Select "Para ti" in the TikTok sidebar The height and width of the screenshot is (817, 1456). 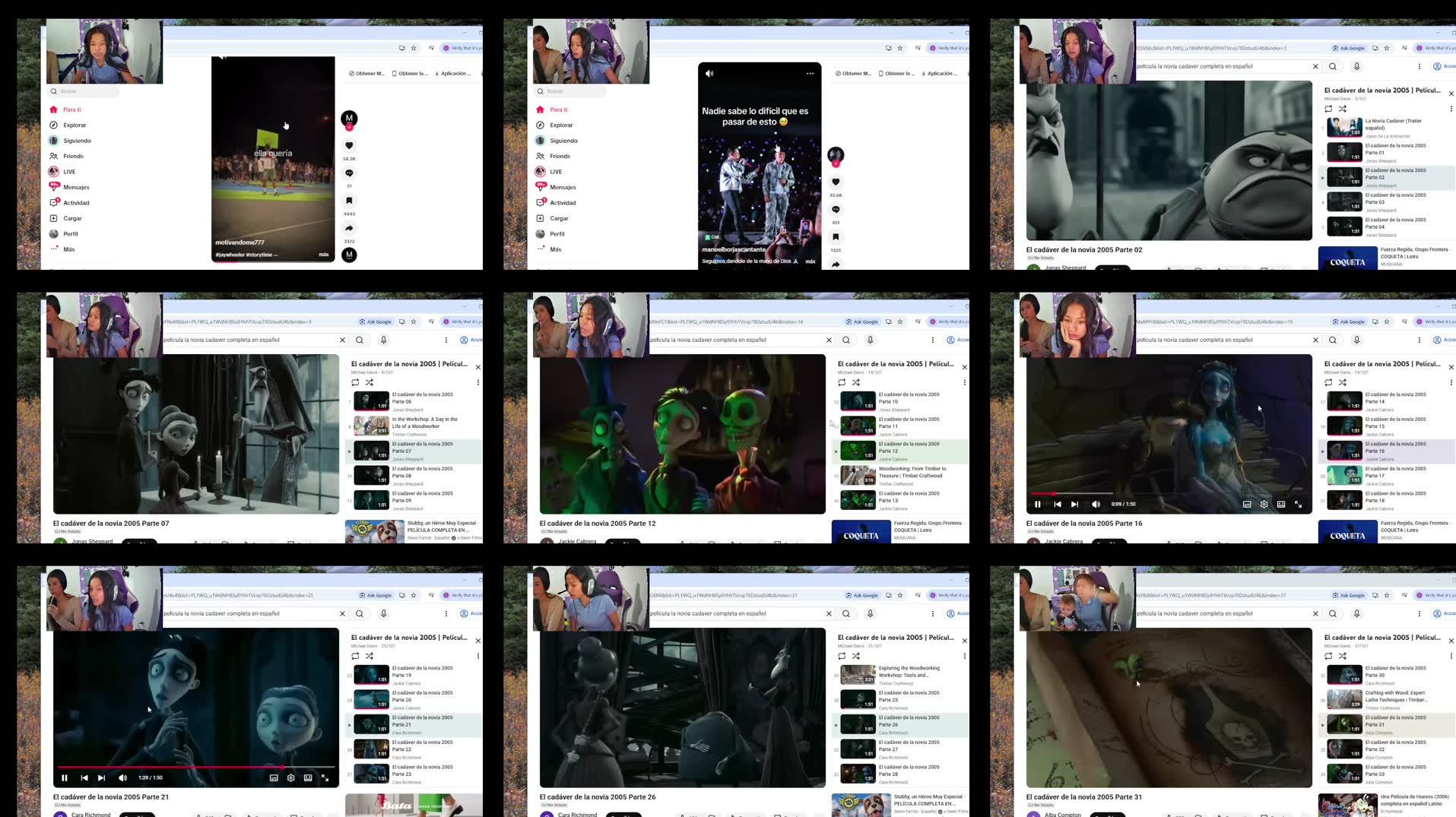[x=69, y=109]
